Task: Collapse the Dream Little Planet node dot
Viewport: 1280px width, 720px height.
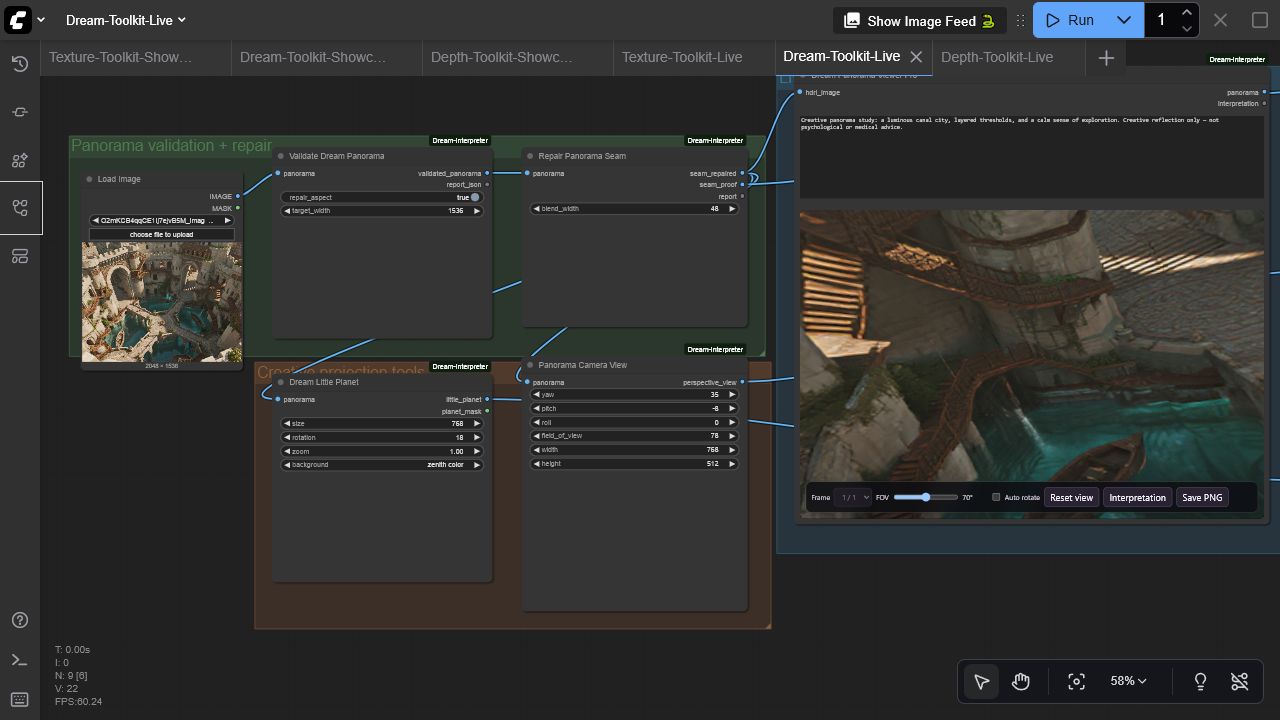Action: [x=281, y=382]
